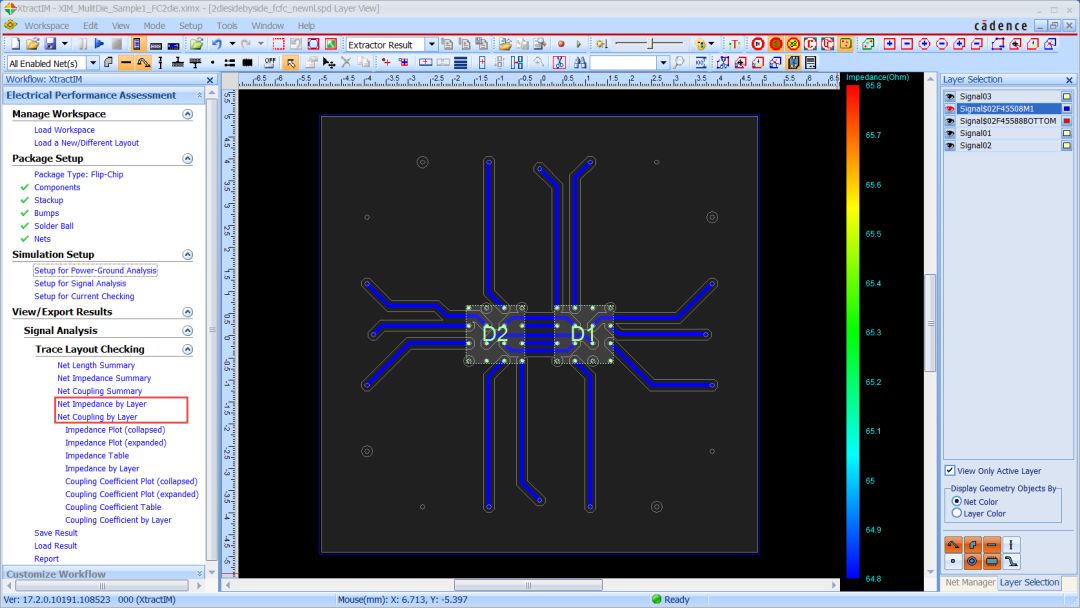This screenshot has width=1080, height=608.
Task: Switch to the Net Manager tab
Action: tap(970, 582)
